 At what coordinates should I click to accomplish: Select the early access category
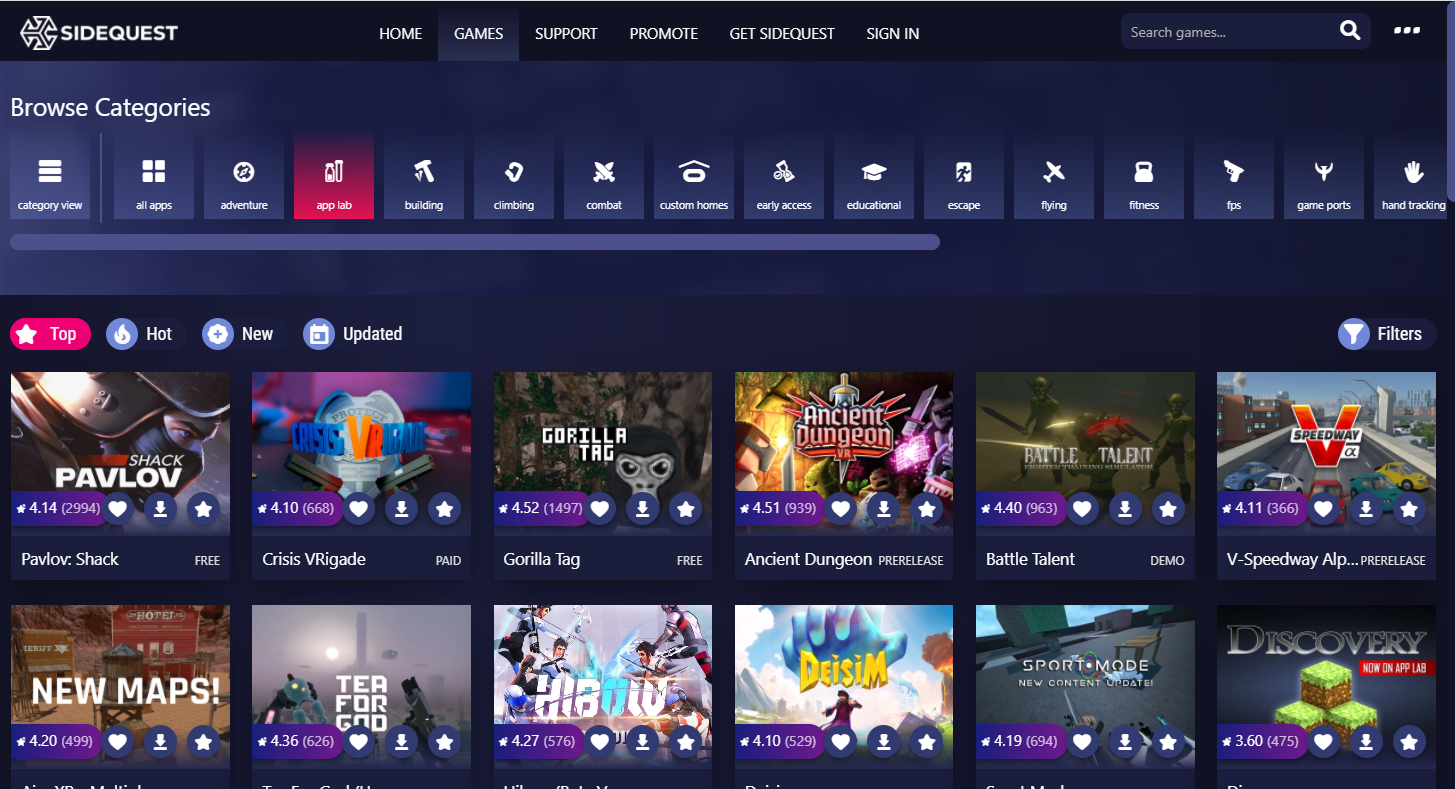point(784,176)
